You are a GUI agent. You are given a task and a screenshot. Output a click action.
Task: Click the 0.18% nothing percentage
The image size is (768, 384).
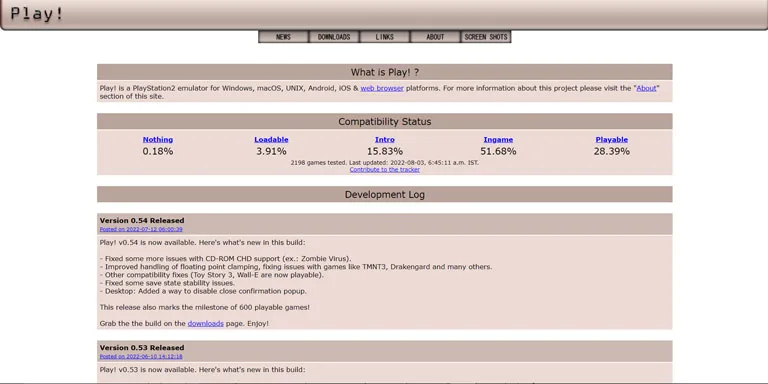pos(158,151)
